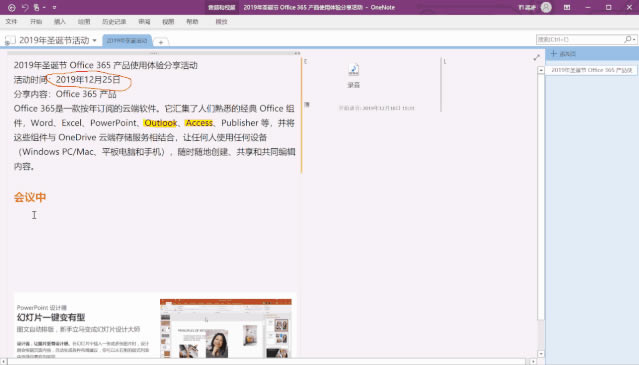
Task: Switch to the 插入 ribbon tab
Action: [x=59, y=22]
